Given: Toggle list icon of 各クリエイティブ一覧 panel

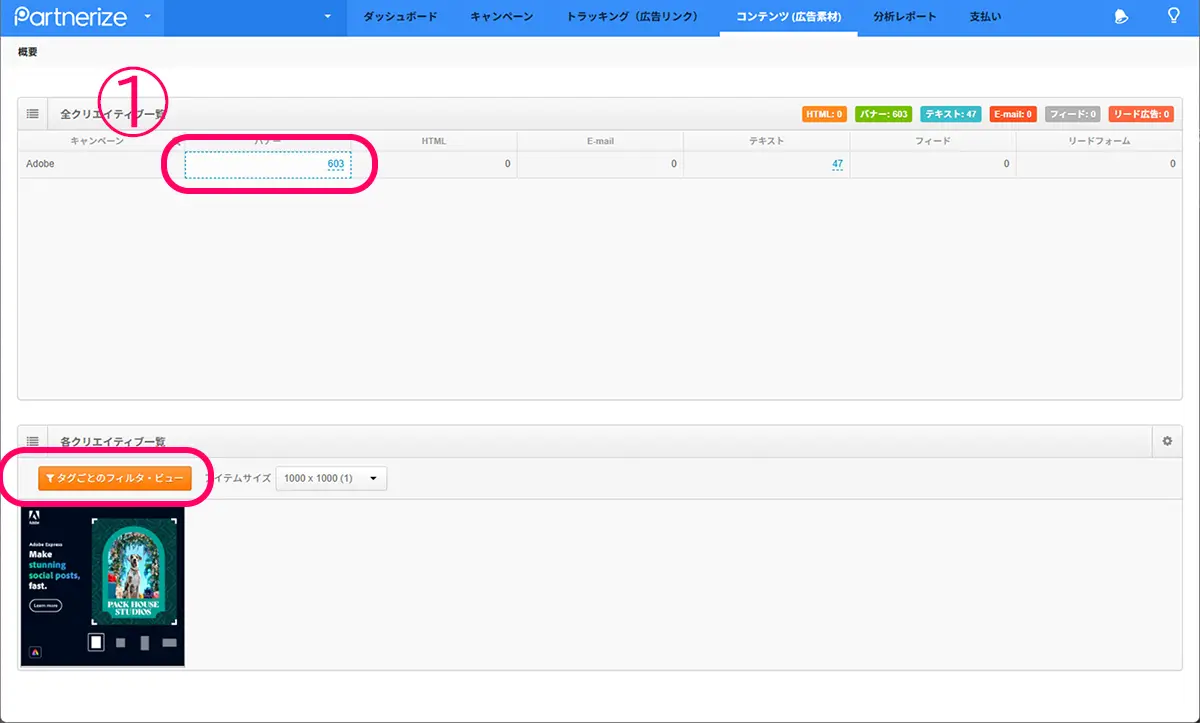Looking at the screenshot, I should [x=33, y=441].
